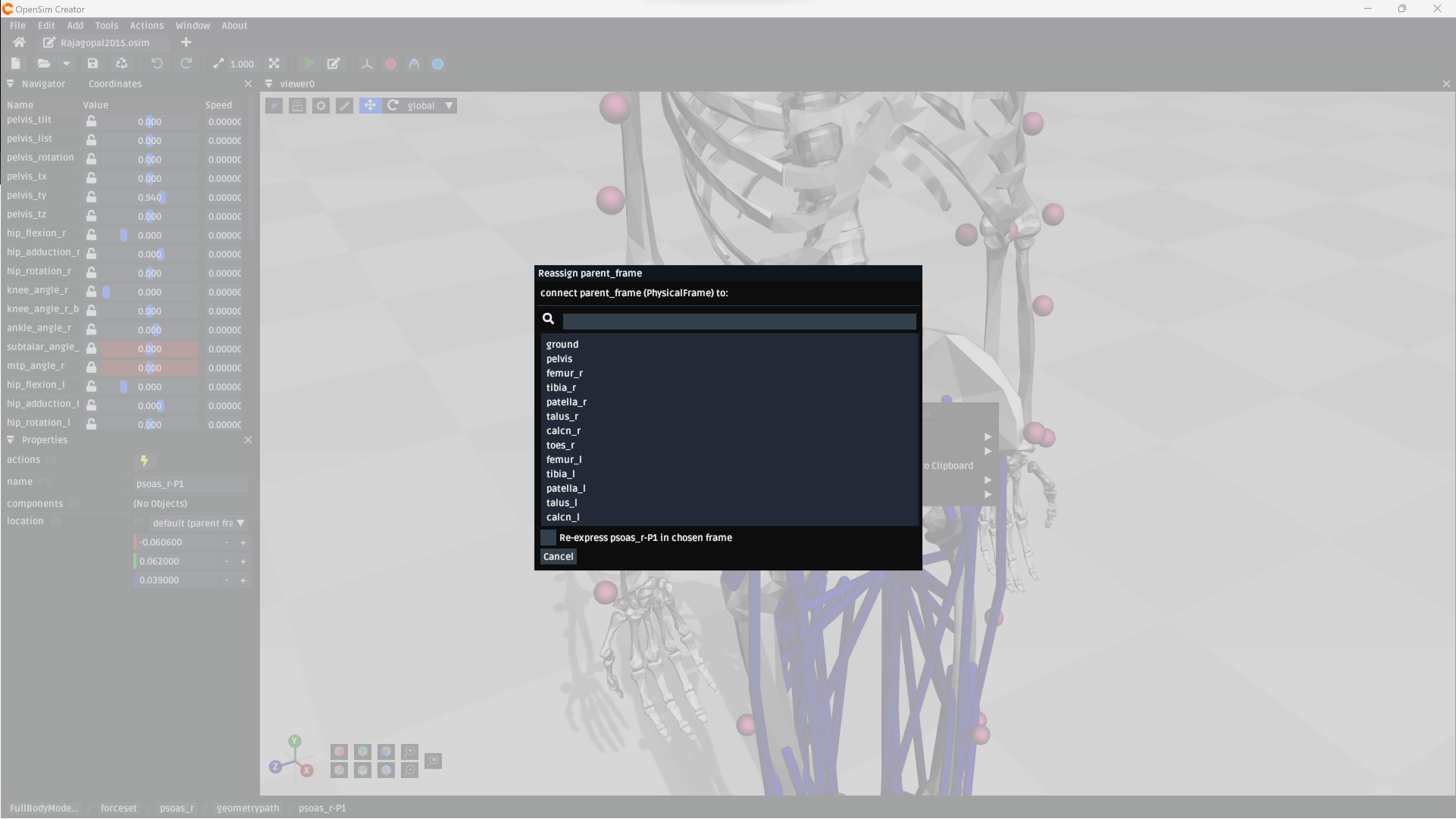The width and height of the screenshot is (1456, 819).
Task: Save the Rajagopal2015 model
Action: click(x=92, y=63)
